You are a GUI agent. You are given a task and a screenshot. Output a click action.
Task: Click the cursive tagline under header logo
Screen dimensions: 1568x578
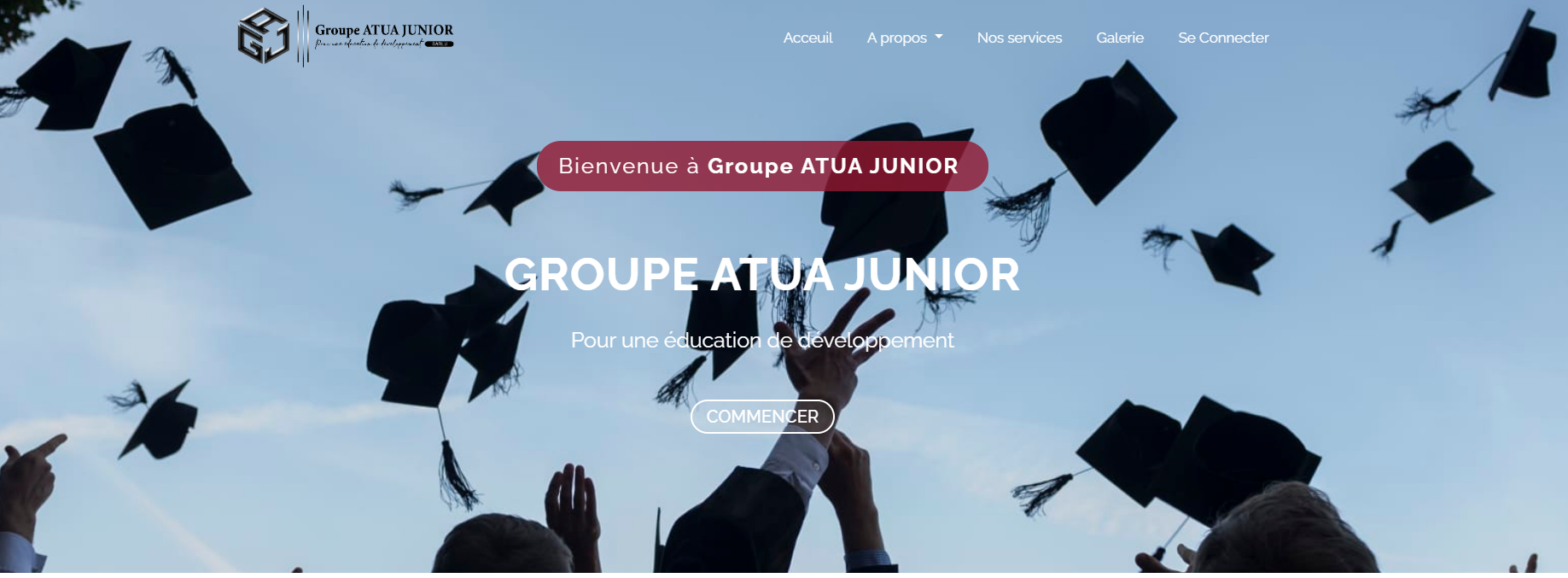369,44
